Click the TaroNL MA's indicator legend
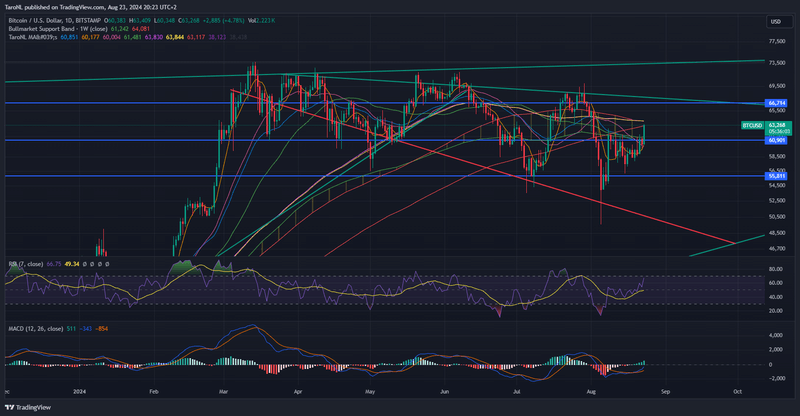This screenshot has width=800, height=416. click(33, 37)
